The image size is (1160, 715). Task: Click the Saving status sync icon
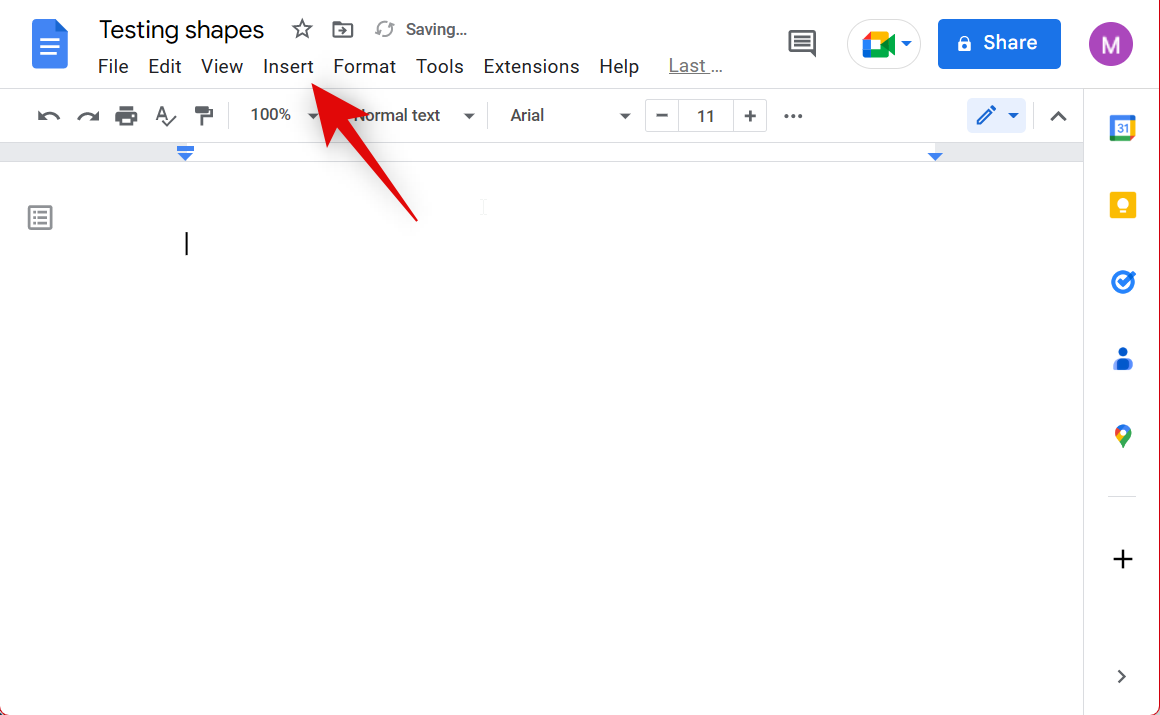coord(384,30)
